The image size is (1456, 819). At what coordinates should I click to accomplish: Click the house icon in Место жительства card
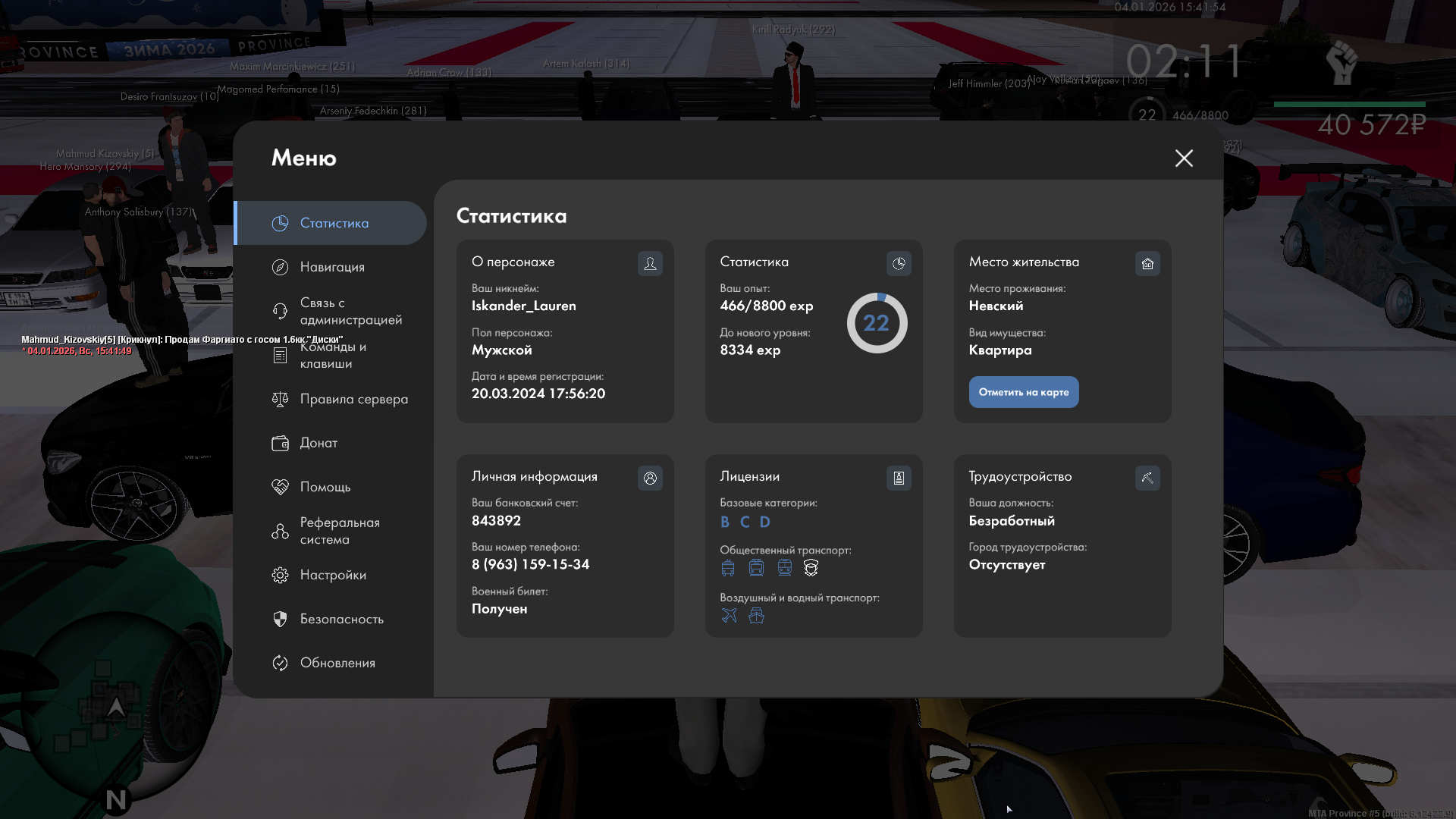click(x=1147, y=263)
